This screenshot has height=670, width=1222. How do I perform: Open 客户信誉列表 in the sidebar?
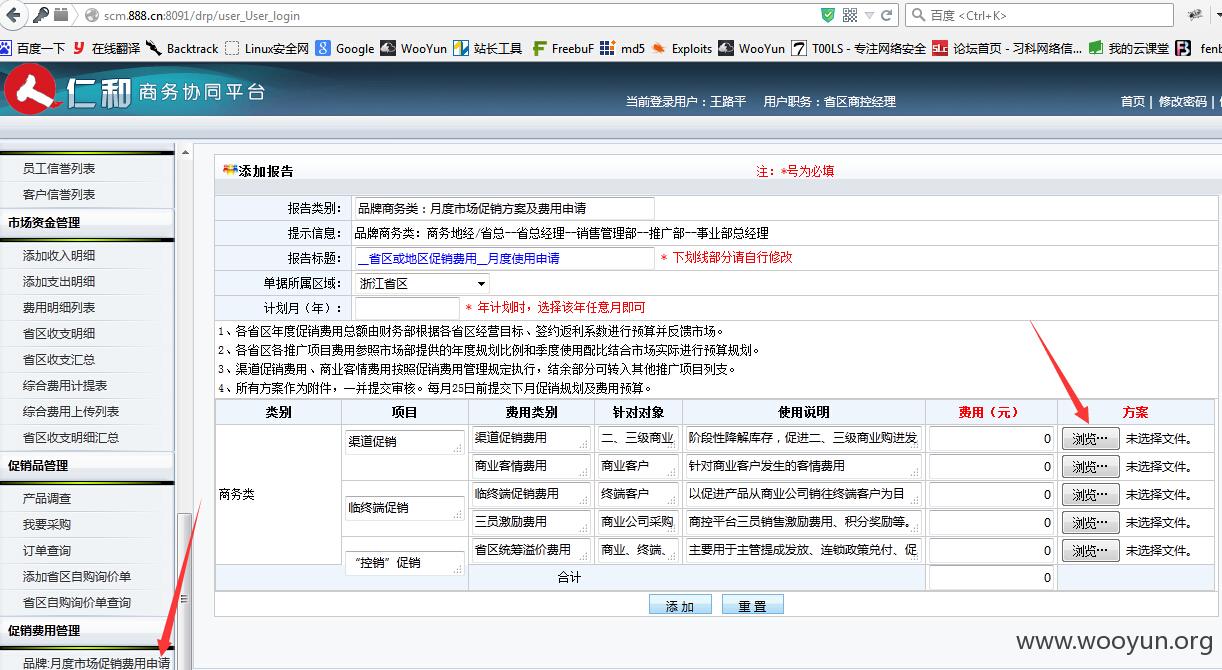59,195
